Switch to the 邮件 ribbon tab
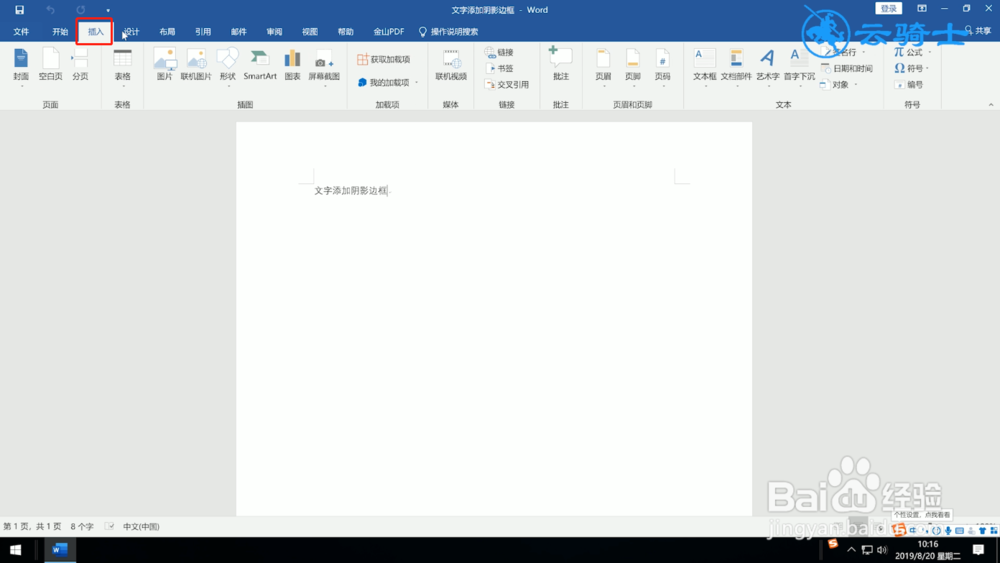Screen dimensions: 1000x563 (239, 31)
